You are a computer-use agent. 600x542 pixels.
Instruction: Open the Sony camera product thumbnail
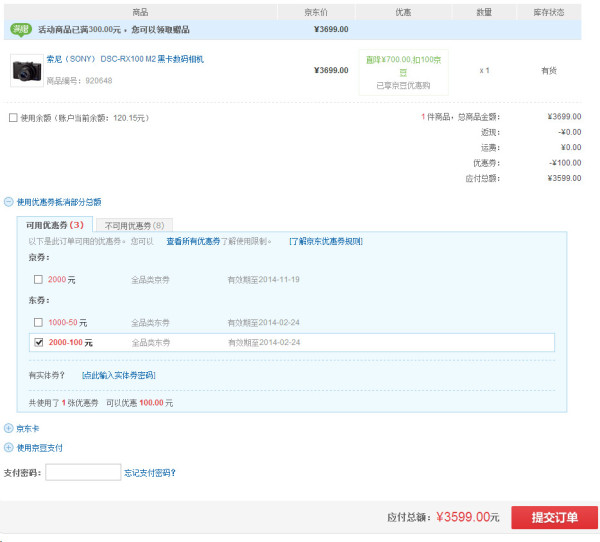tap(26, 70)
